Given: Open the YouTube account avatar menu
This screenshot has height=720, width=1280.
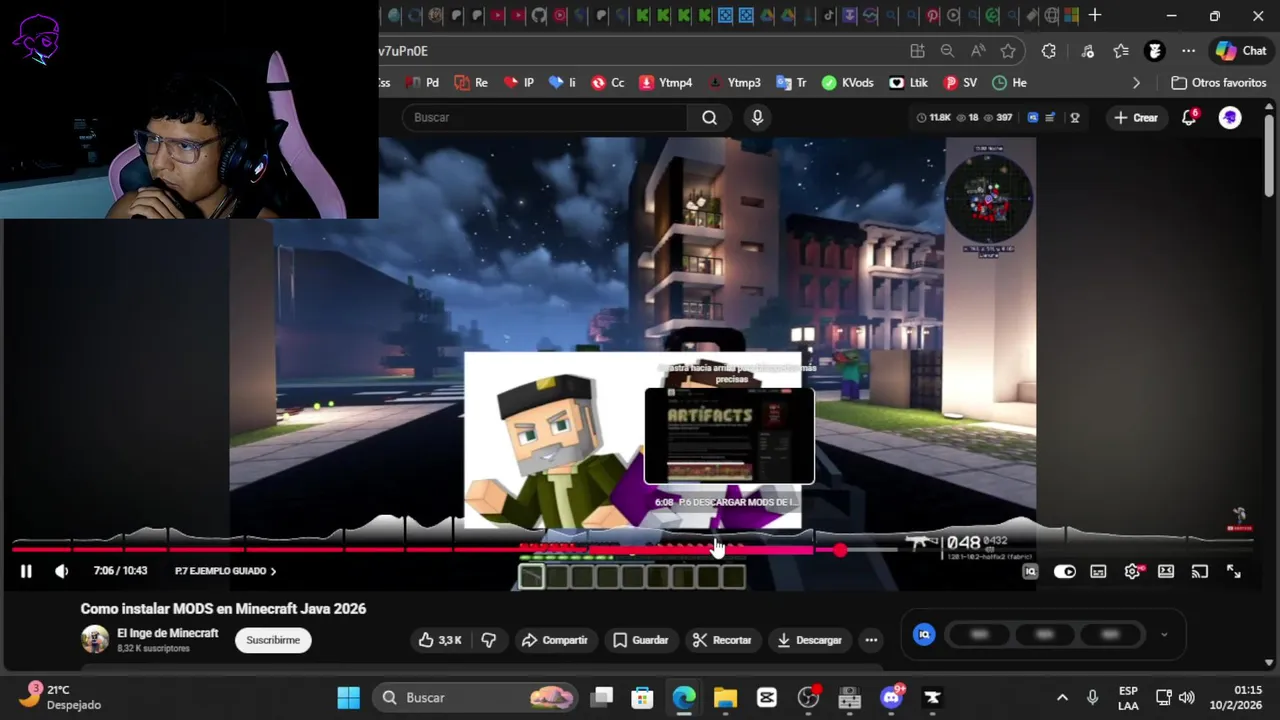Looking at the screenshot, I should [1230, 117].
